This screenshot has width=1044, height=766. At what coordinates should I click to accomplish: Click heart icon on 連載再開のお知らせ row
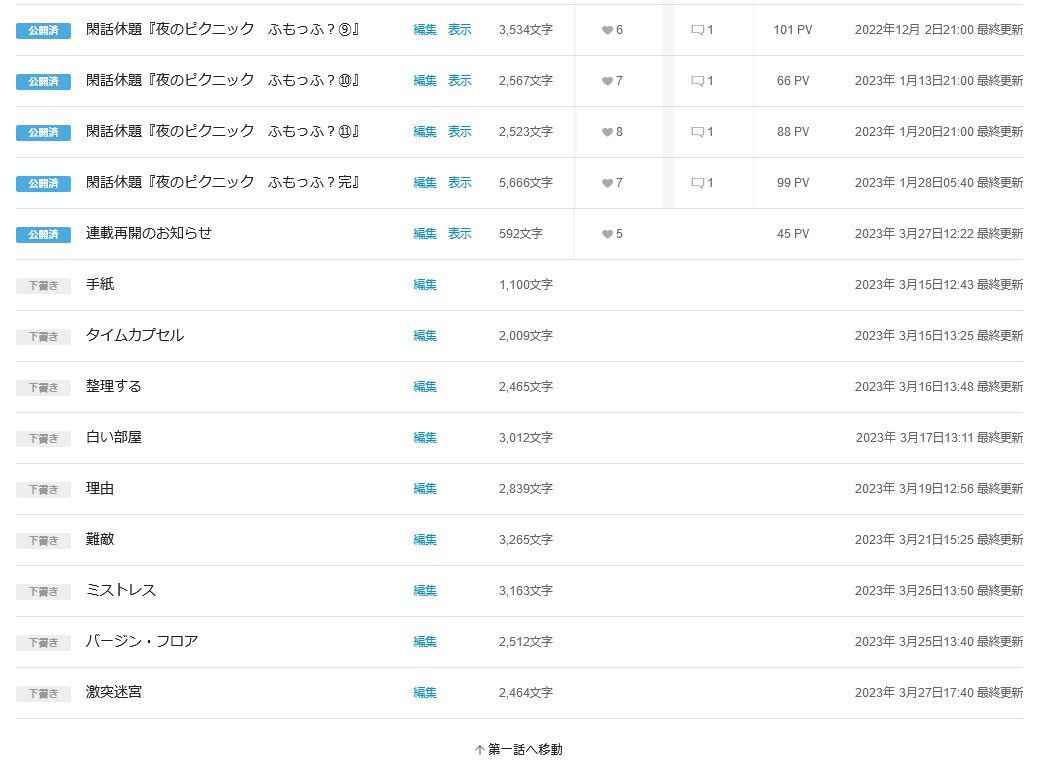pos(607,234)
